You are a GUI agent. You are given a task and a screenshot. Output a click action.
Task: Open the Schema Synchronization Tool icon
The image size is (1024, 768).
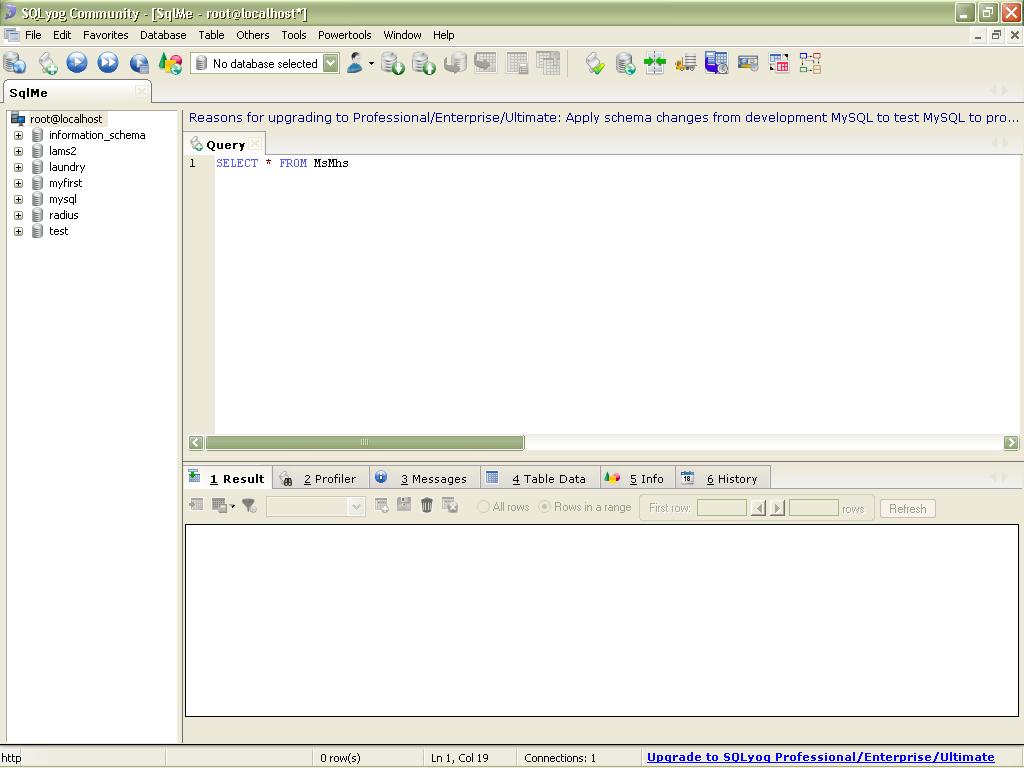pos(626,63)
